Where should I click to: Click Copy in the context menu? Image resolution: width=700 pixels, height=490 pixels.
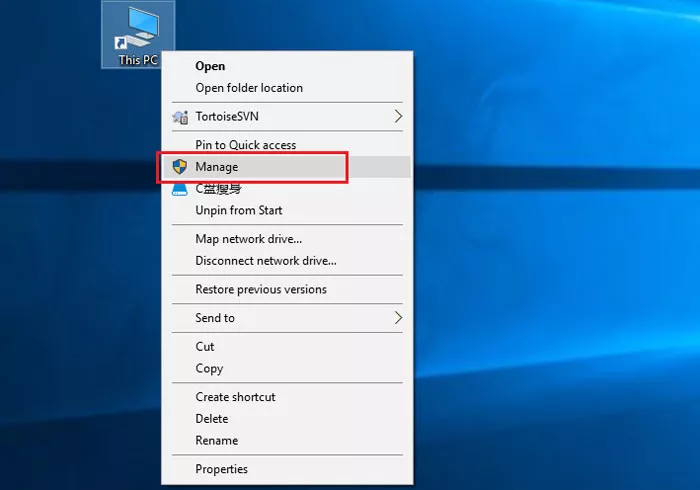tap(209, 369)
